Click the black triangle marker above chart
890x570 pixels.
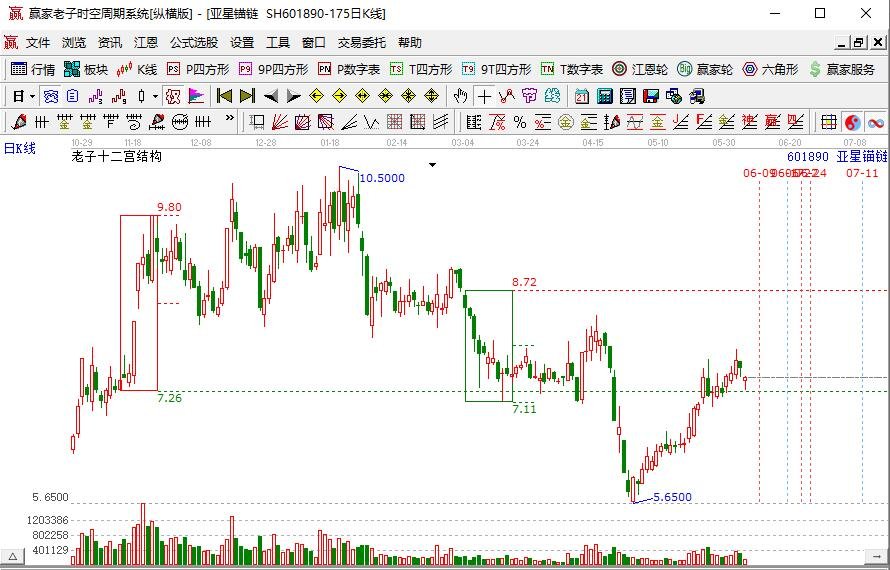point(433,165)
